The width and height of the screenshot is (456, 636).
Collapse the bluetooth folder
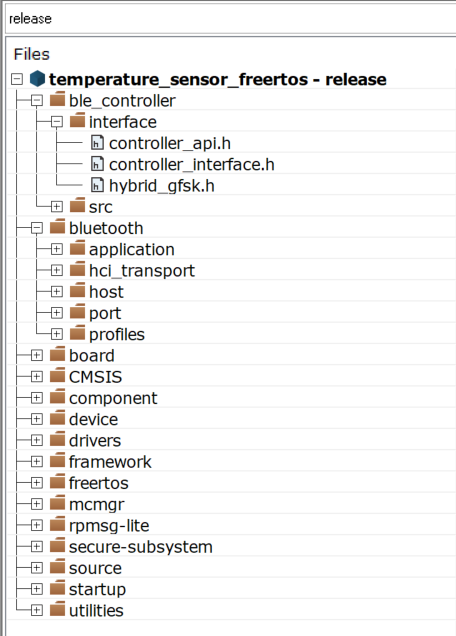click(x=37, y=228)
